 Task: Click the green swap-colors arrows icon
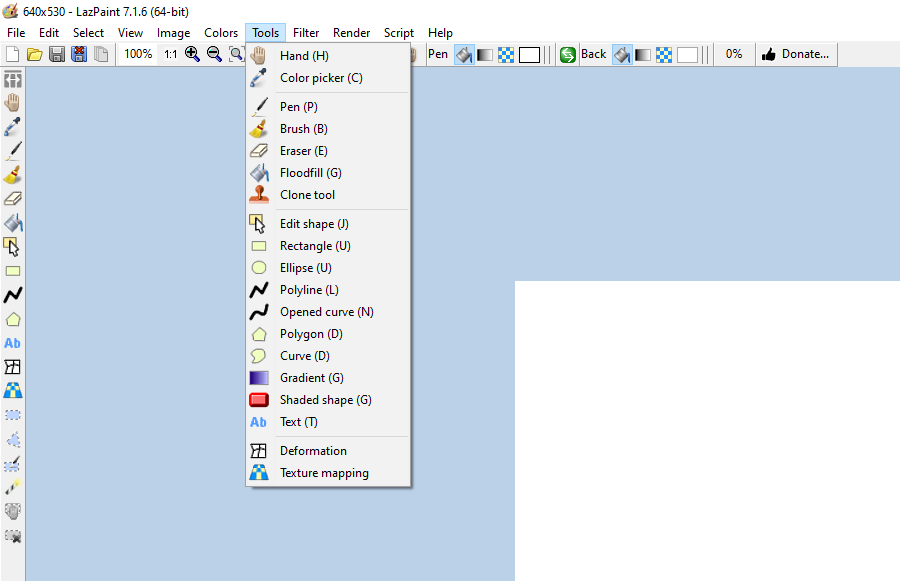567,54
